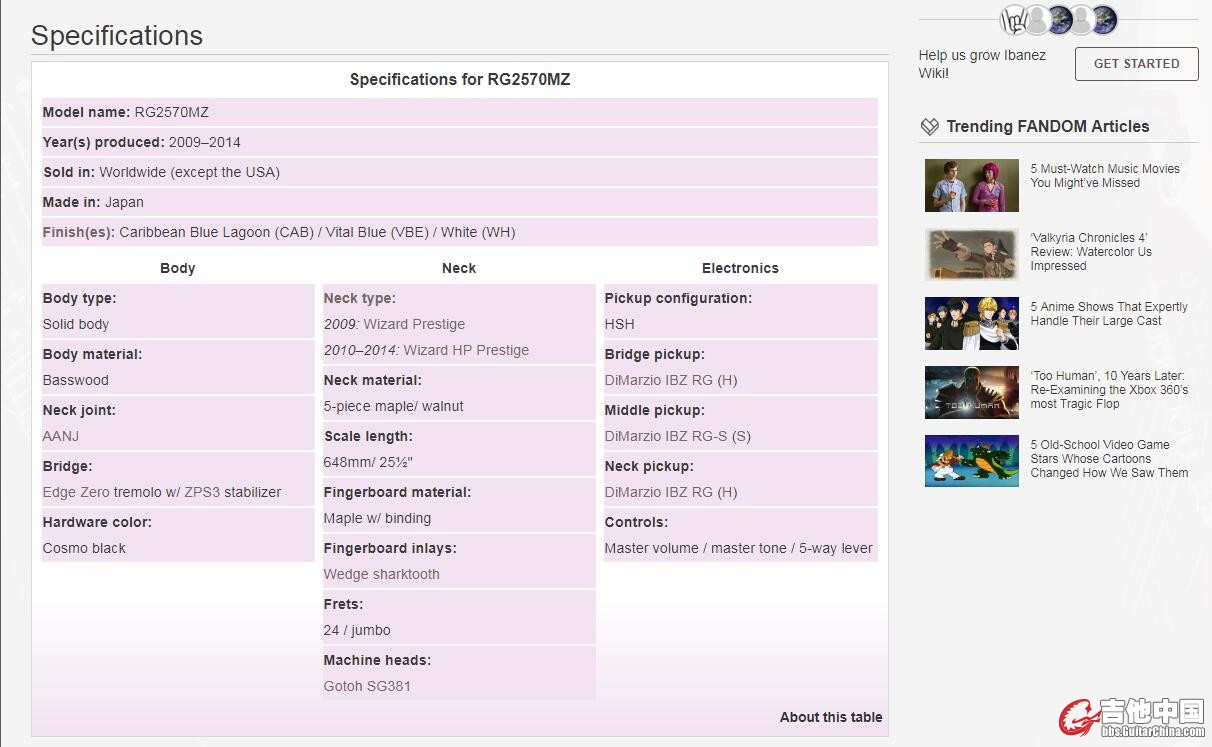Select the 'Maple w/ binding' fingerboard value

pyautogui.click(x=377, y=518)
